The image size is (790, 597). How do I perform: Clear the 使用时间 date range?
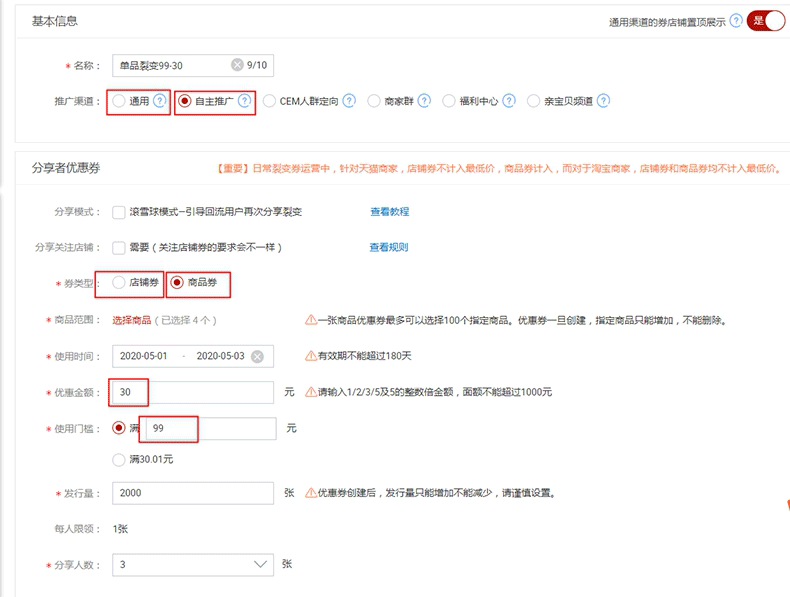click(x=257, y=357)
